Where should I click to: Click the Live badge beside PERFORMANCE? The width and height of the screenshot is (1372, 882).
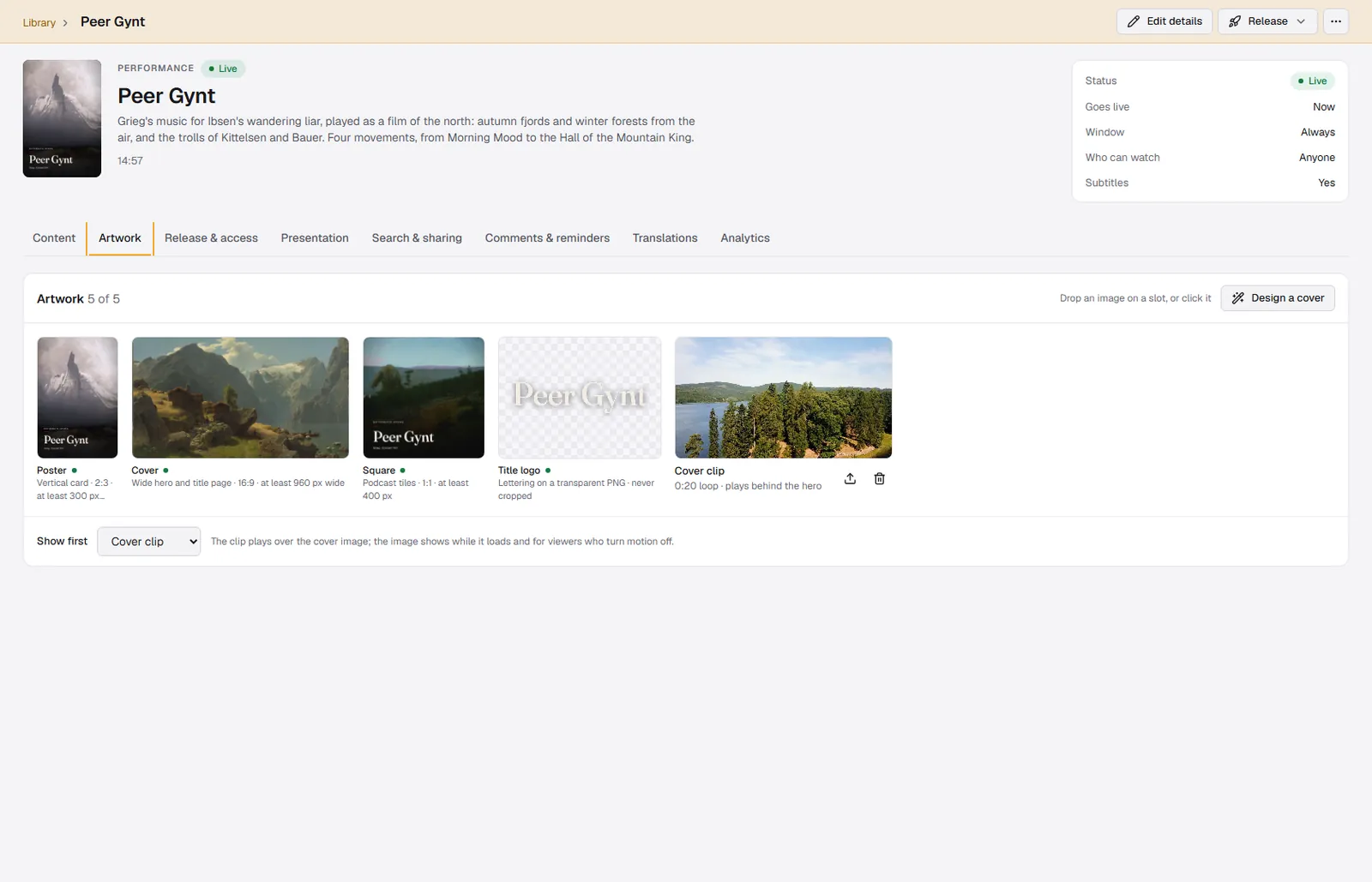click(x=223, y=69)
